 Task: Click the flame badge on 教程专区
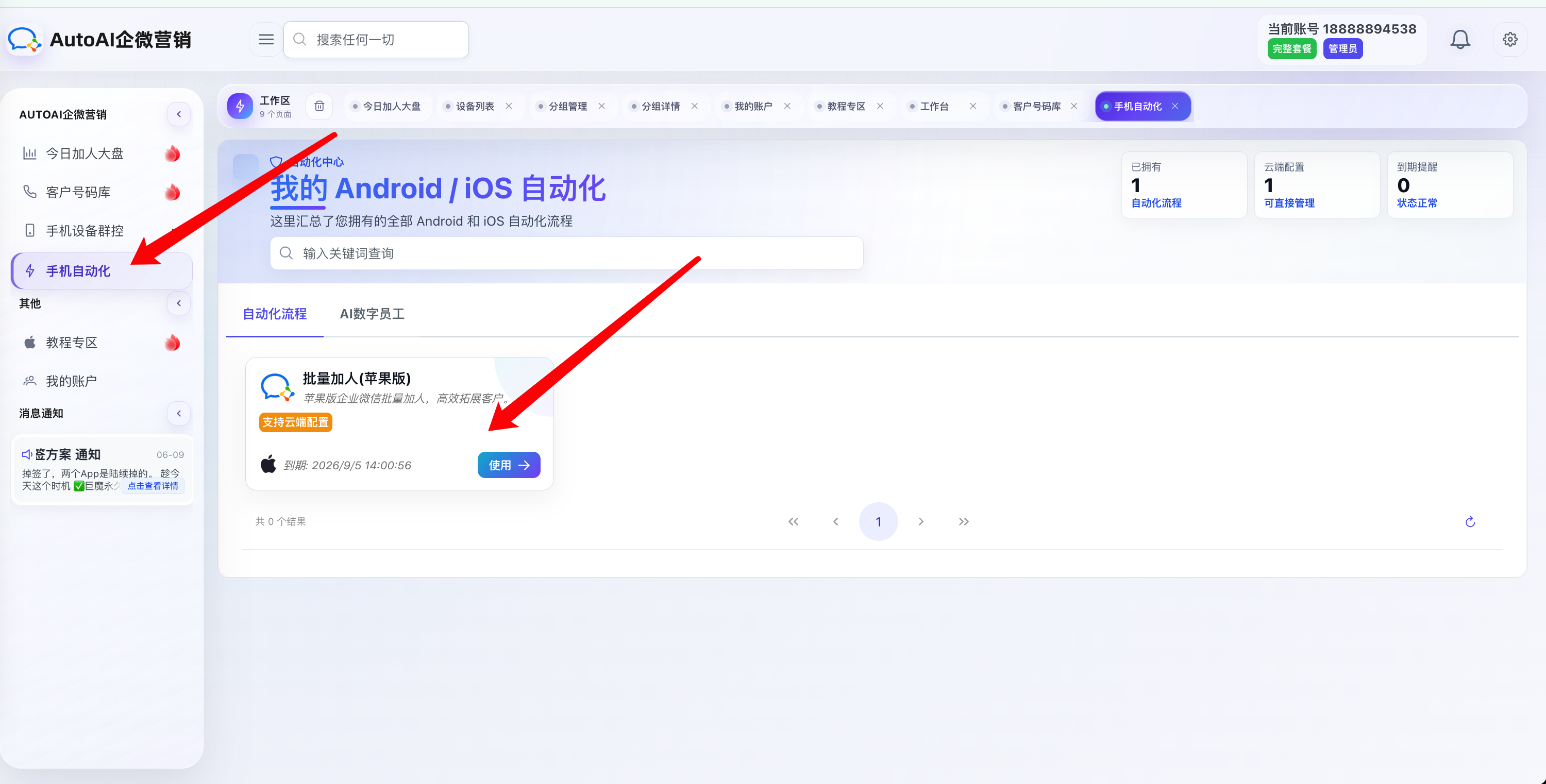(172, 343)
